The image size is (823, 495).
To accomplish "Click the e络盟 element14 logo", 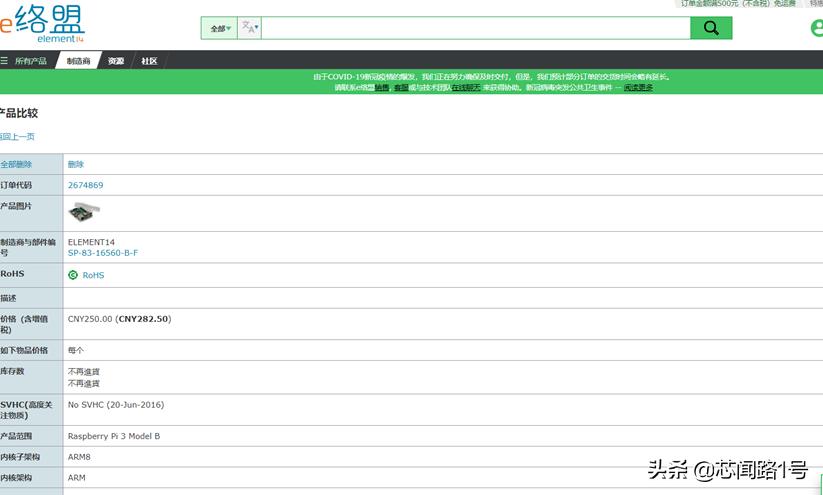I will pyautogui.click(x=42, y=24).
